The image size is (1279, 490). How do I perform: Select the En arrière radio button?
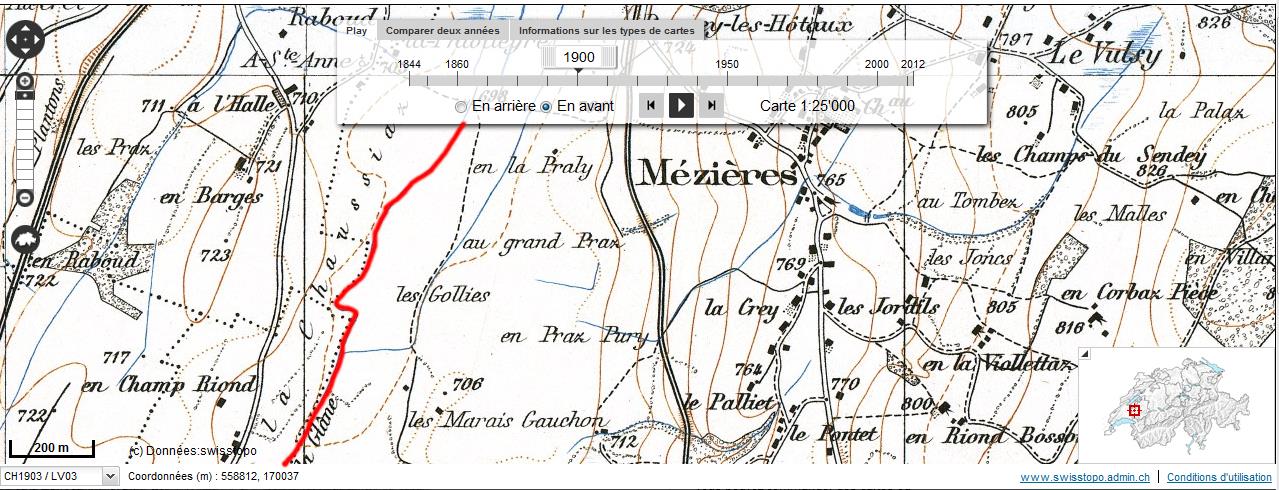pos(461,106)
